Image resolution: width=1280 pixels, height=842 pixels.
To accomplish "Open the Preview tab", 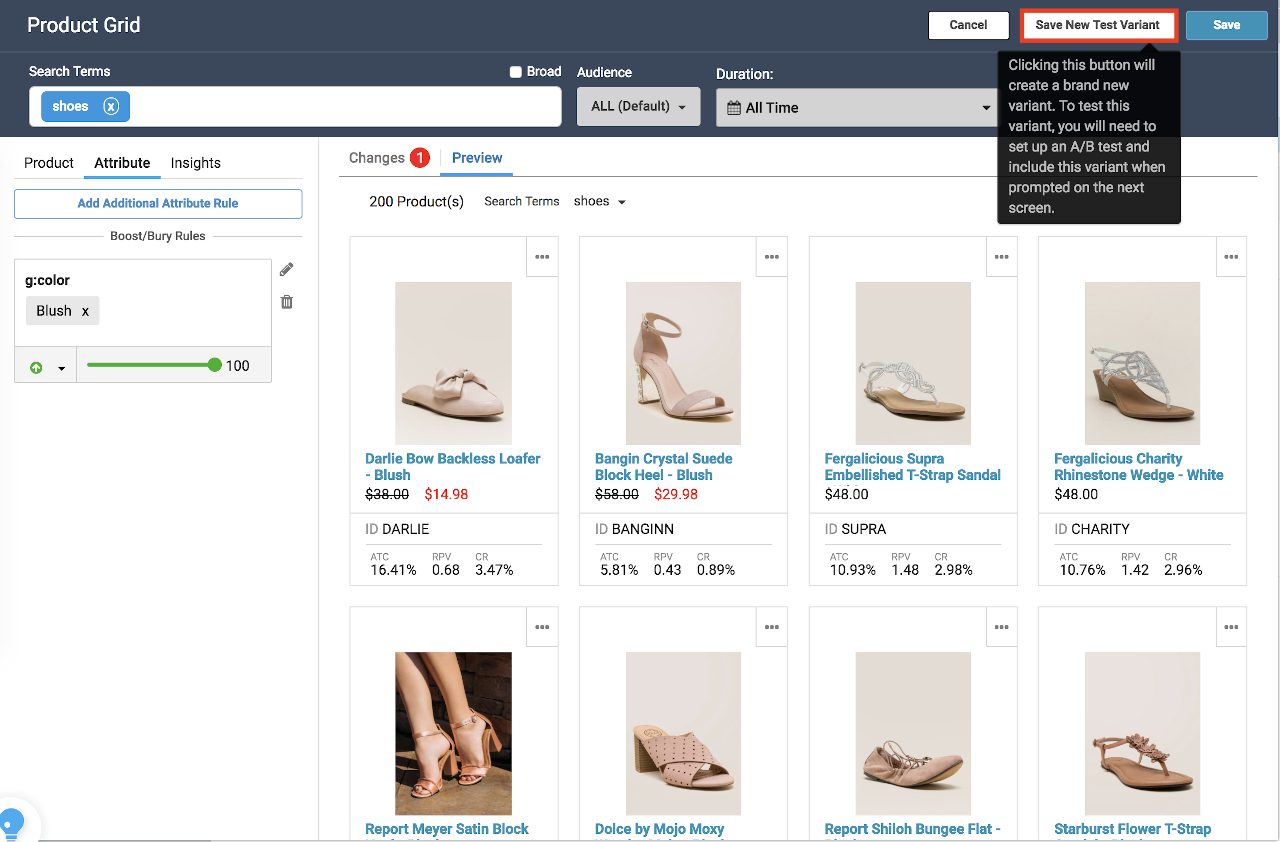I will point(477,158).
